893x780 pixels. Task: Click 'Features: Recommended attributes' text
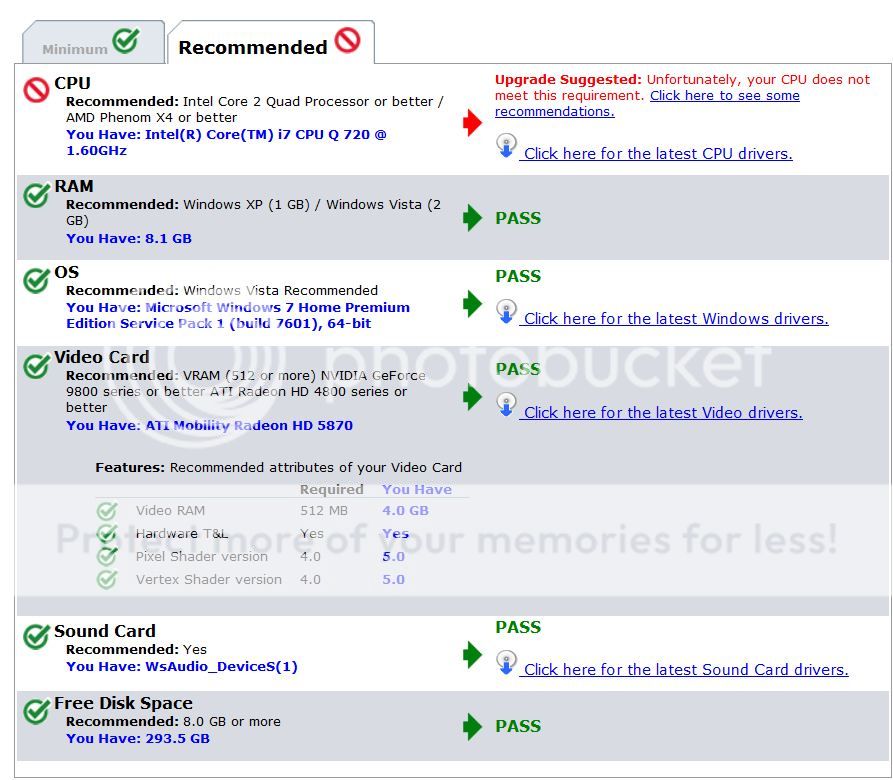click(278, 467)
